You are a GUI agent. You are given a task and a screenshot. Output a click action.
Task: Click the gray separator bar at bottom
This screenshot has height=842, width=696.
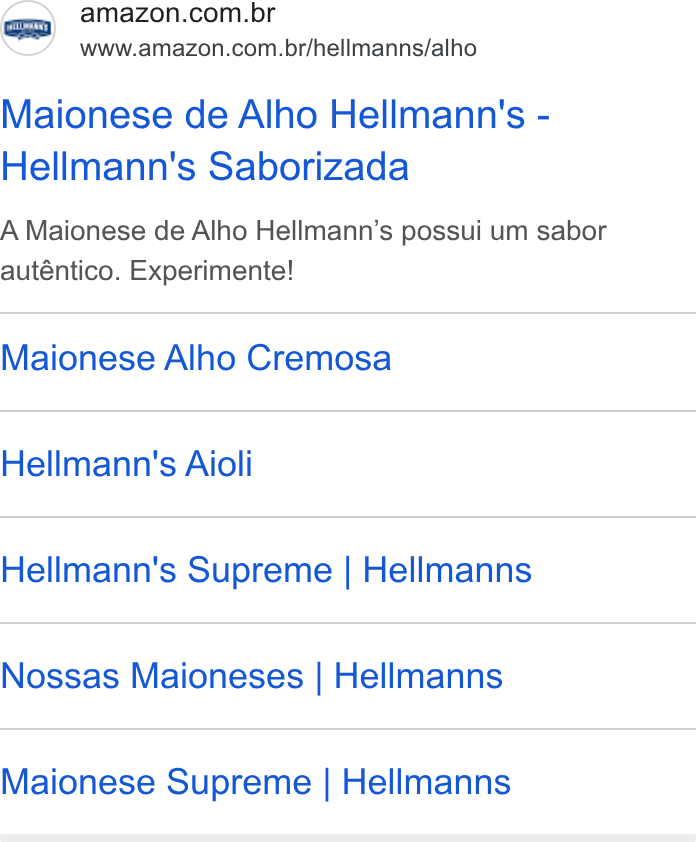point(348,838)
